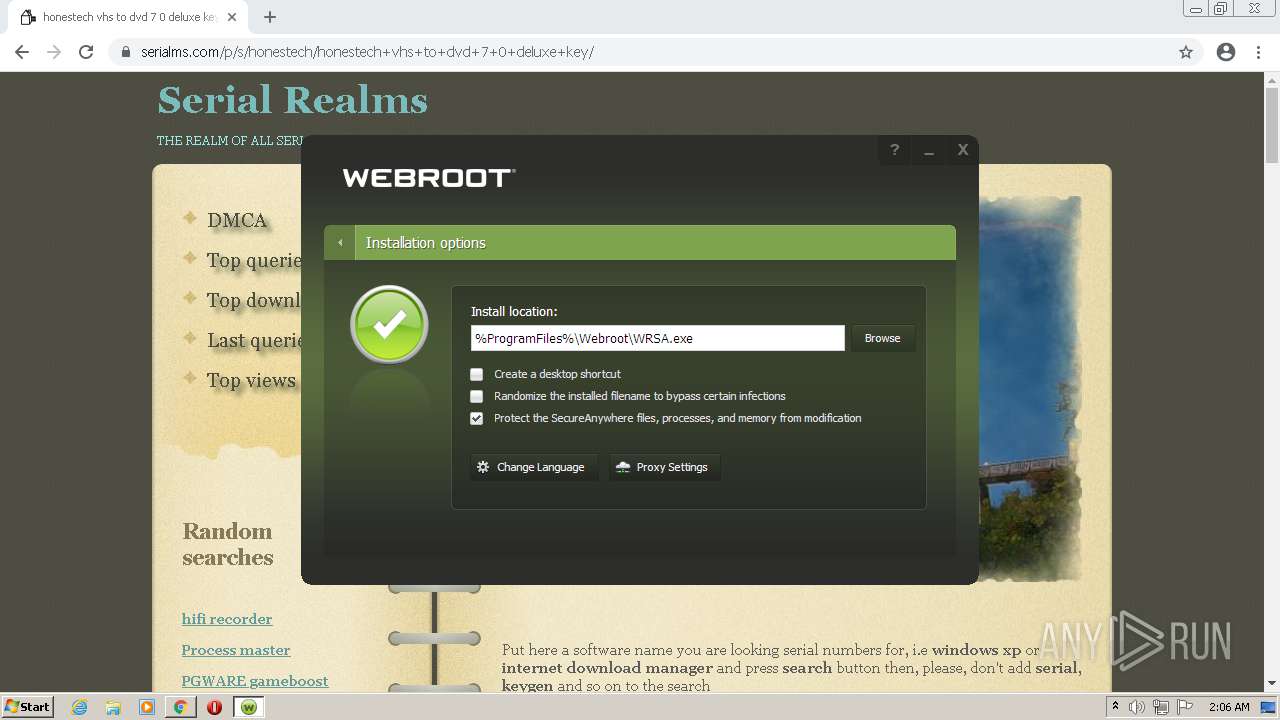This screenshot has width=1280, height=720.
Task: Reload the serialms.com page
Action: [x=86, y=52]
